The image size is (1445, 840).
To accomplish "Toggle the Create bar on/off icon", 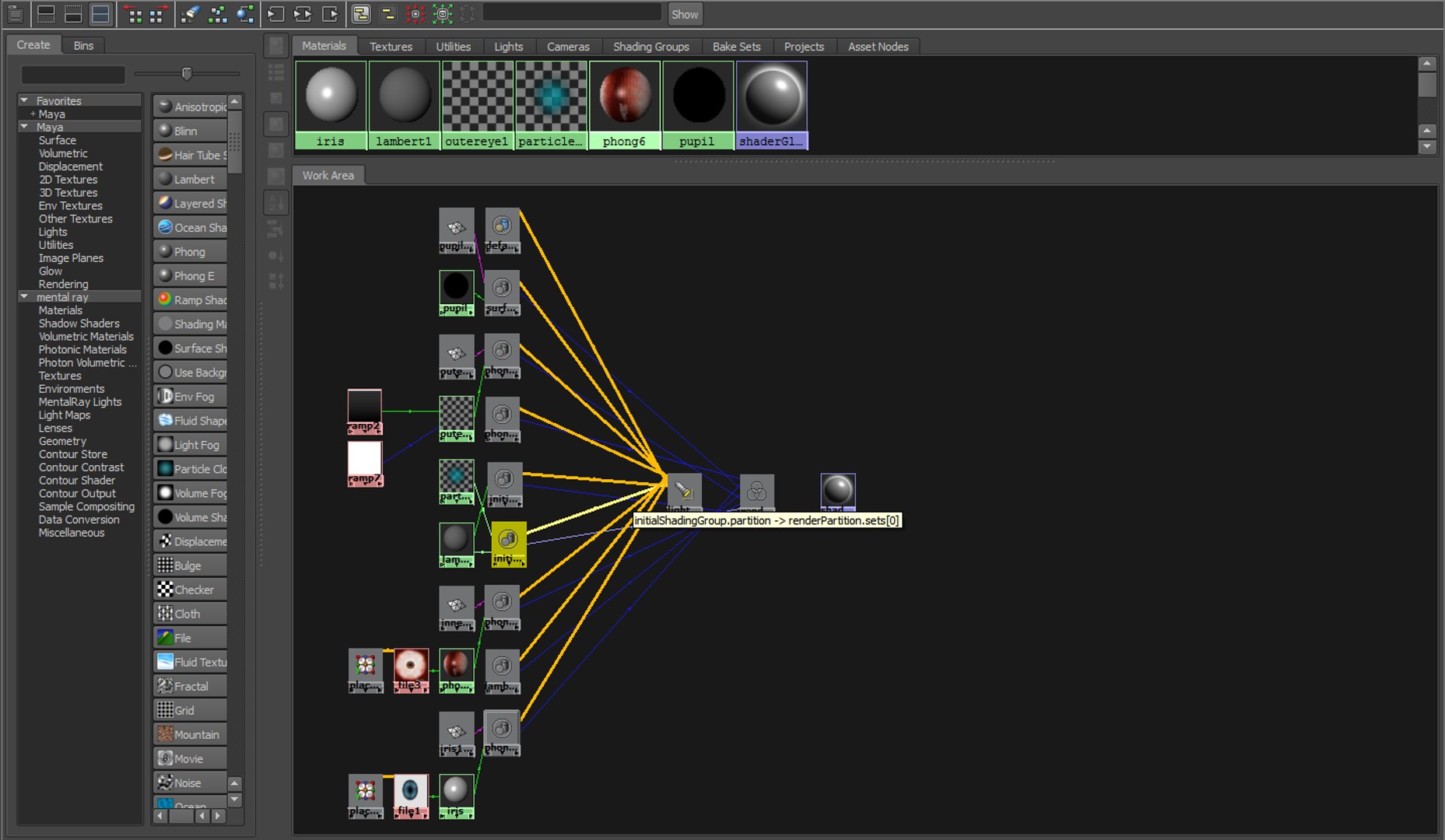I will pos(15,14).
